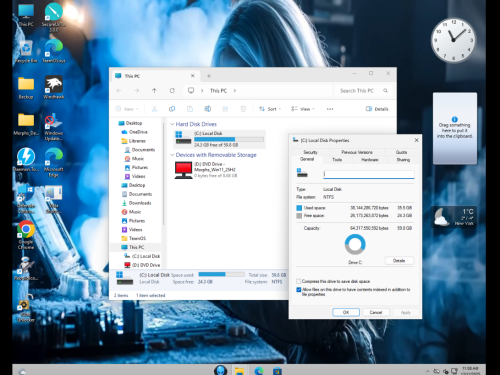Collapse the Hard Disk Drives group
This screenshot has width=500, height=375.
coord(172,124)
